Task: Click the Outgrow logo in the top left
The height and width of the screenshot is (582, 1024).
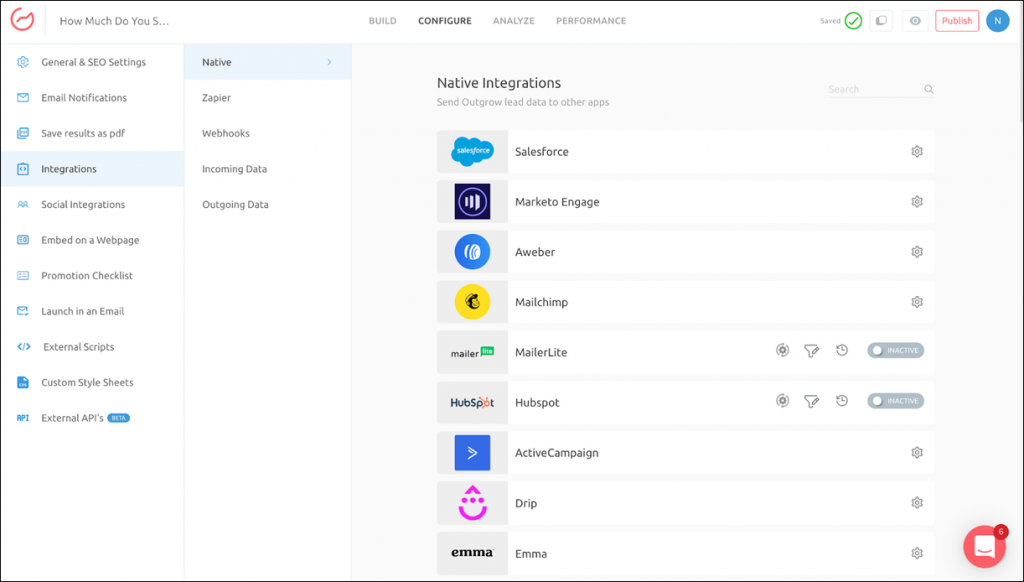Action: [22, 20]
